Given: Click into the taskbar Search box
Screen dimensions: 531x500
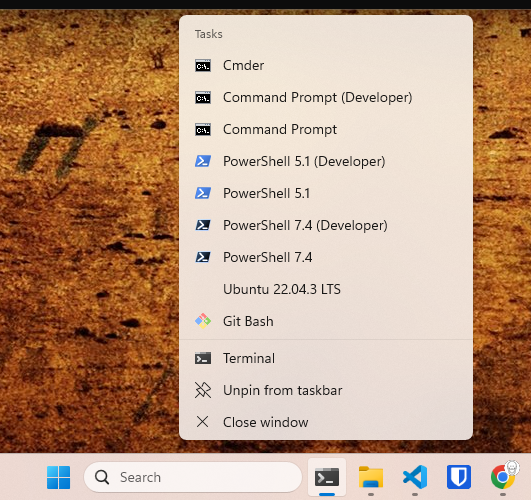Looking at the screenshot, I should 193,477.
